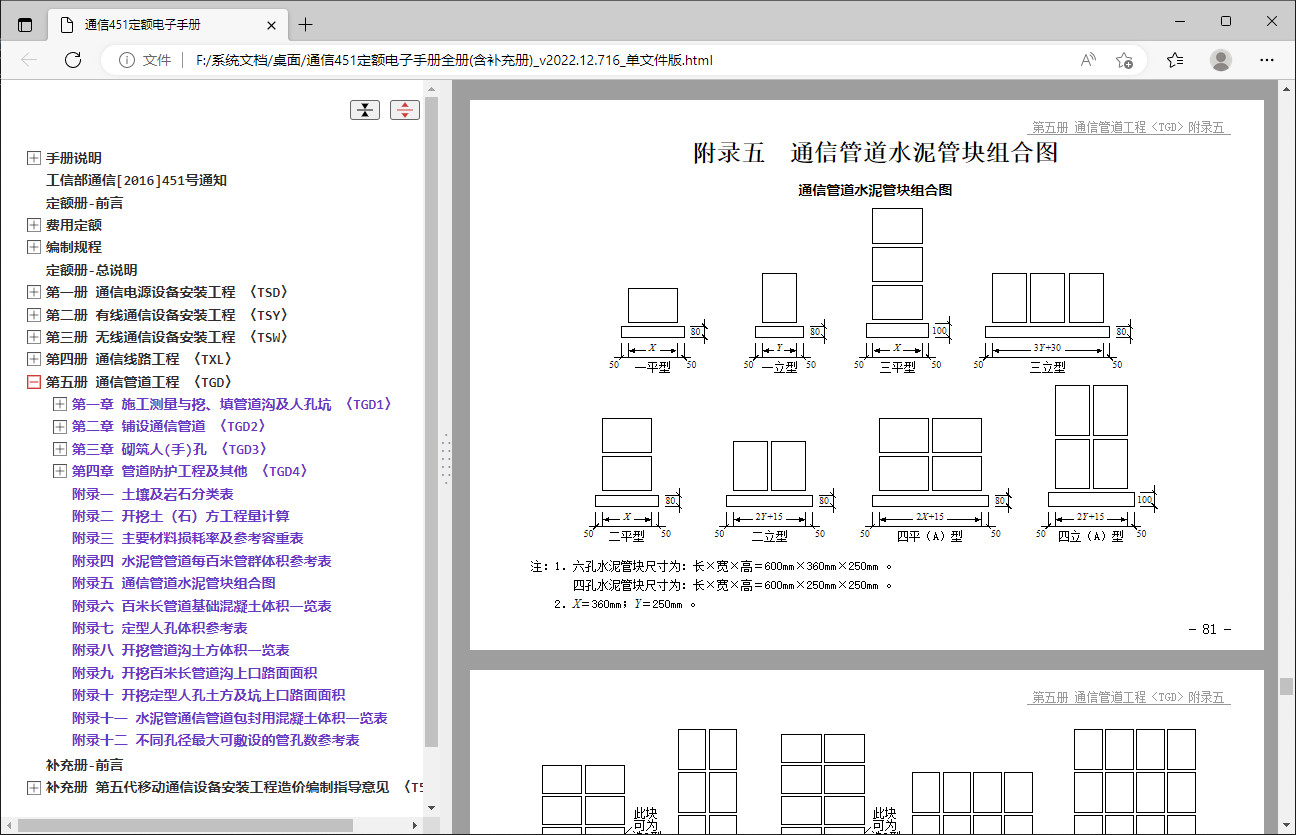Expand 补充册 第五代移动通信设备 node
This screenshot has width=1296, height=835.
click(34, 788)
